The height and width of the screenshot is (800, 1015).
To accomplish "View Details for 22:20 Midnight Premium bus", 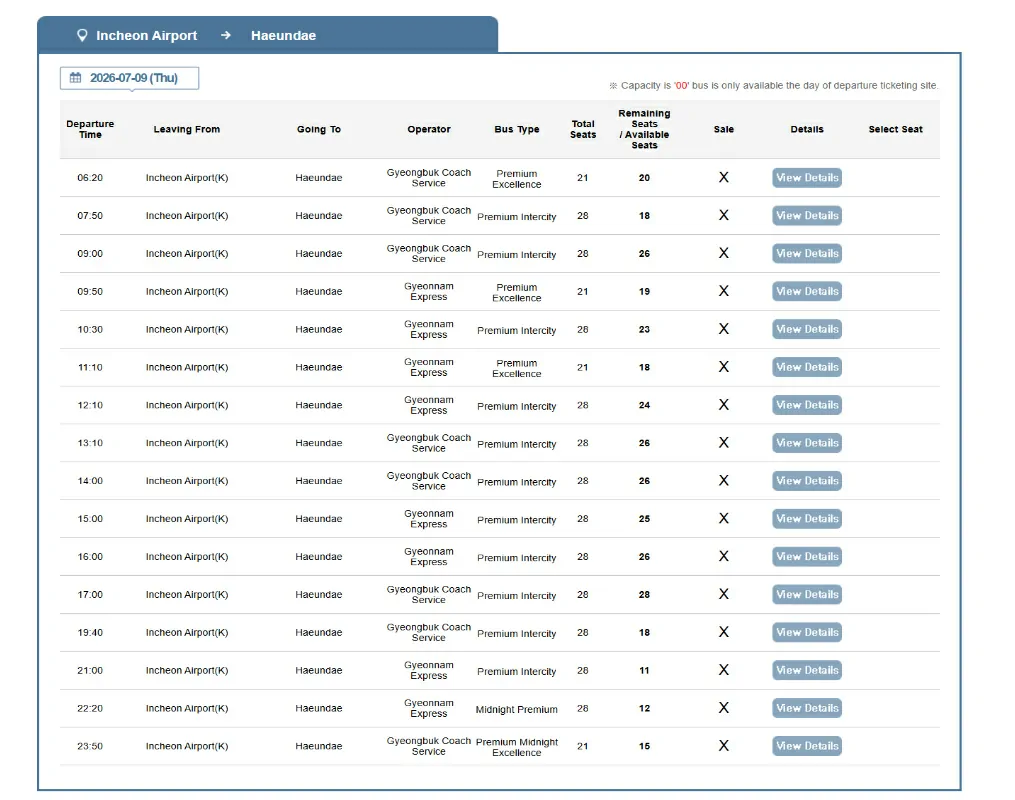I will [807, 708].
